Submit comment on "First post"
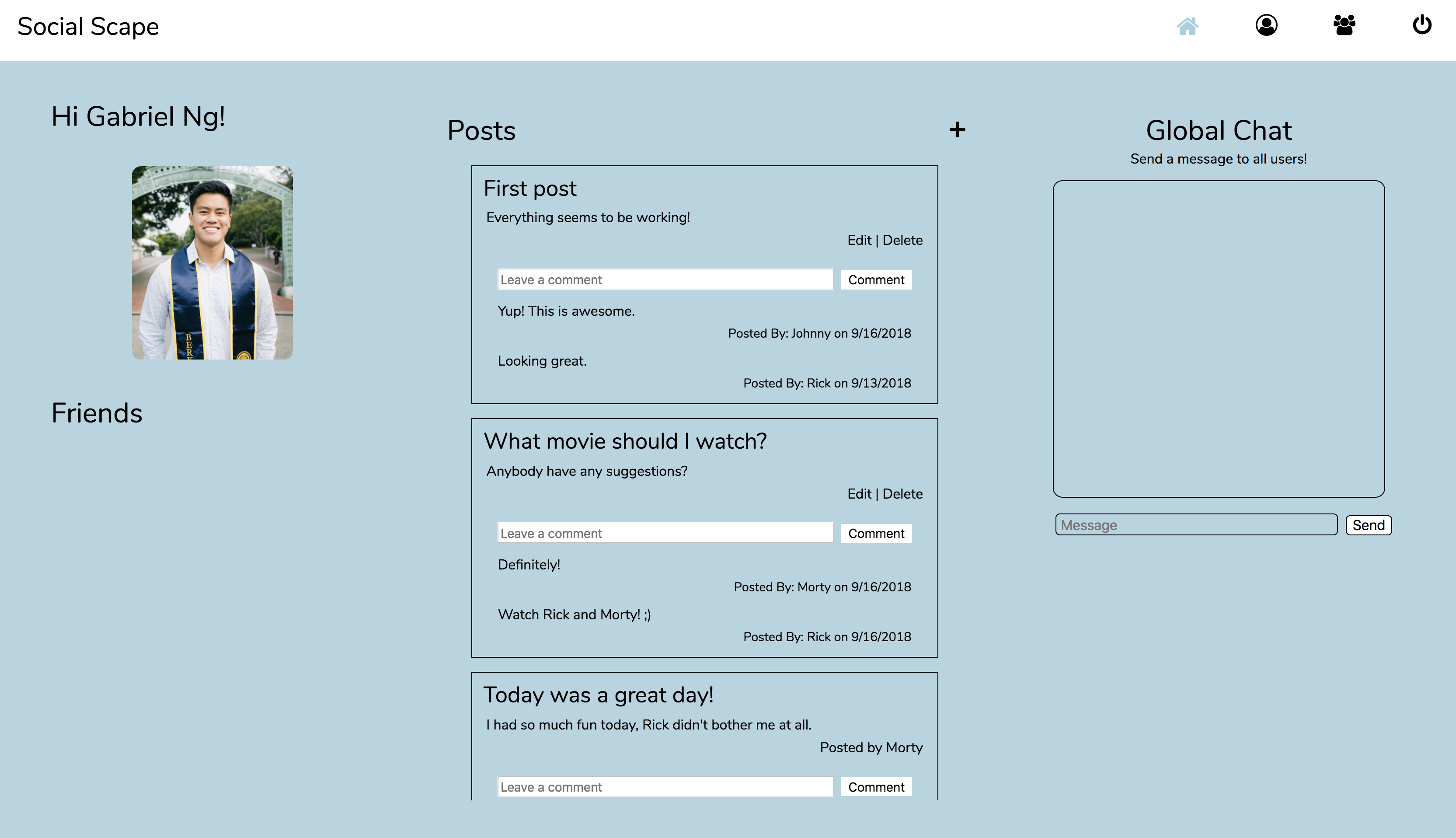 coord(875,280)
